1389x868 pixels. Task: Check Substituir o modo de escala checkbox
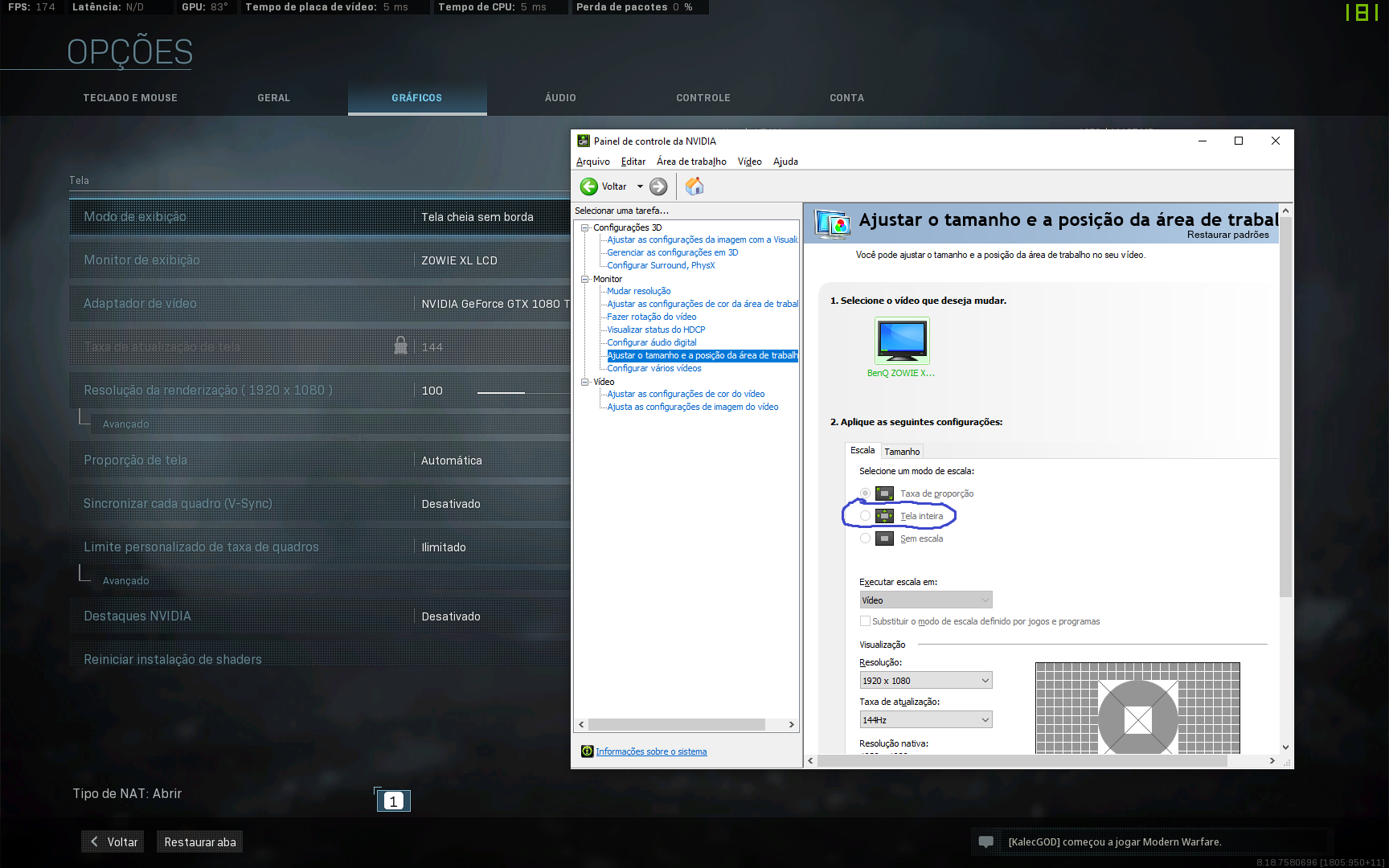[865, 621]
